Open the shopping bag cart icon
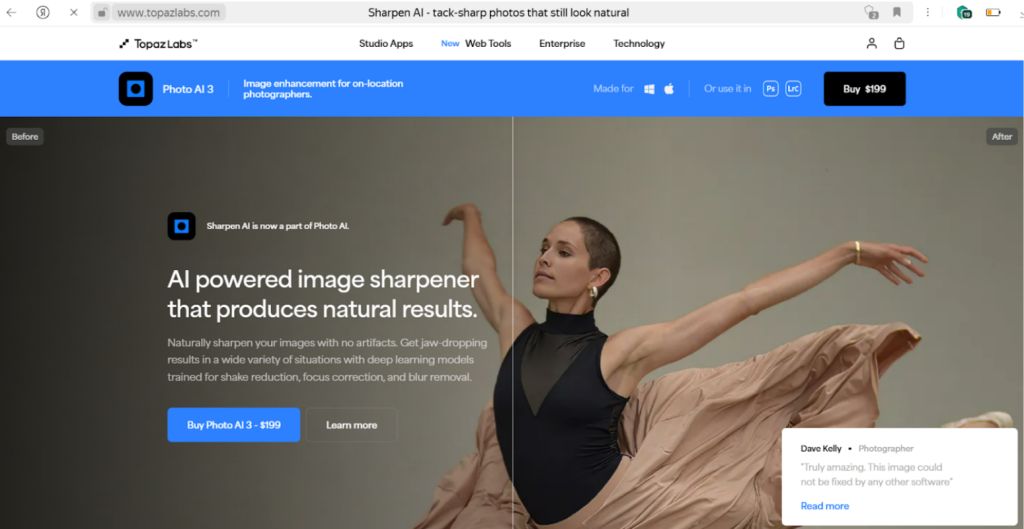 (x=899, y=44)
